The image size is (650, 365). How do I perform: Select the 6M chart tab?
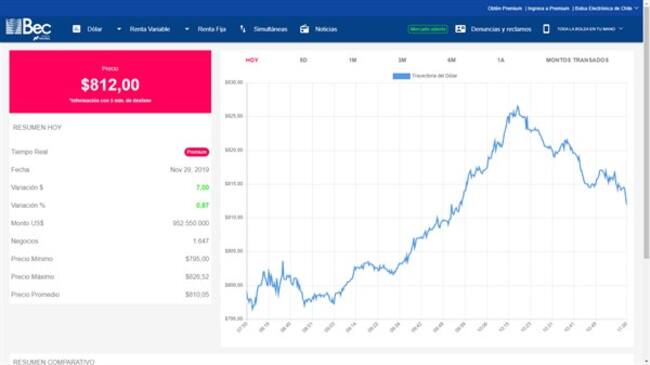point(451,60)
